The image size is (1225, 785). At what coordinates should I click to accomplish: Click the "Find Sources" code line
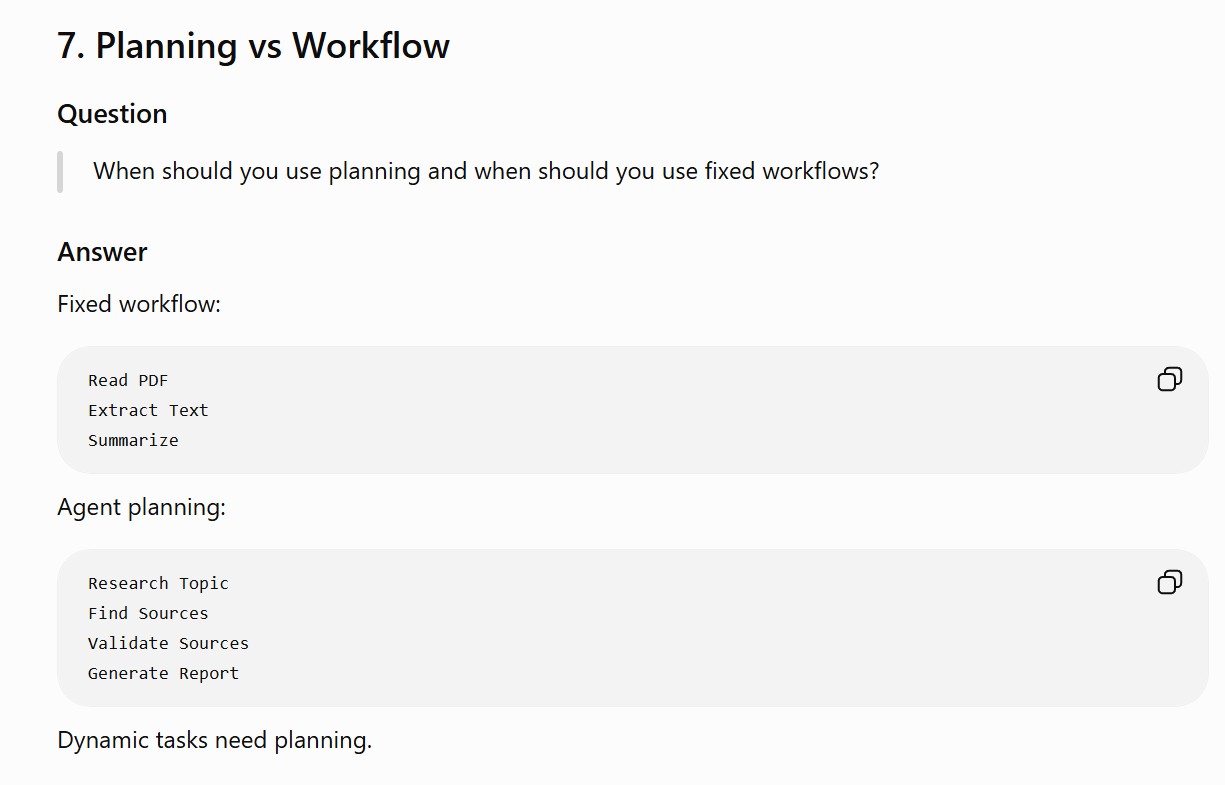point(148,613)
